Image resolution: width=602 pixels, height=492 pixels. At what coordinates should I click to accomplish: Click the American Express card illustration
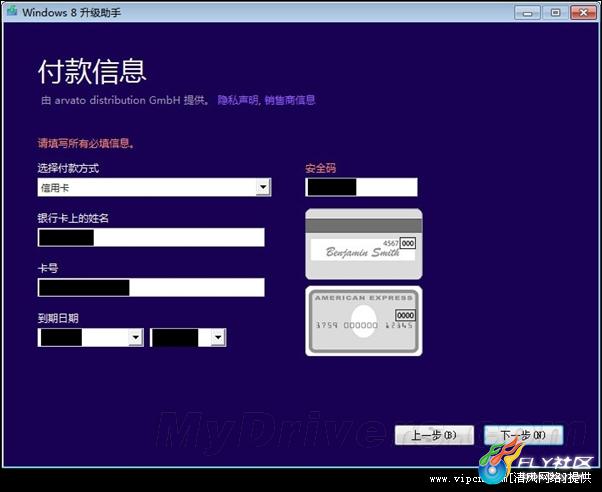(364, 321)
